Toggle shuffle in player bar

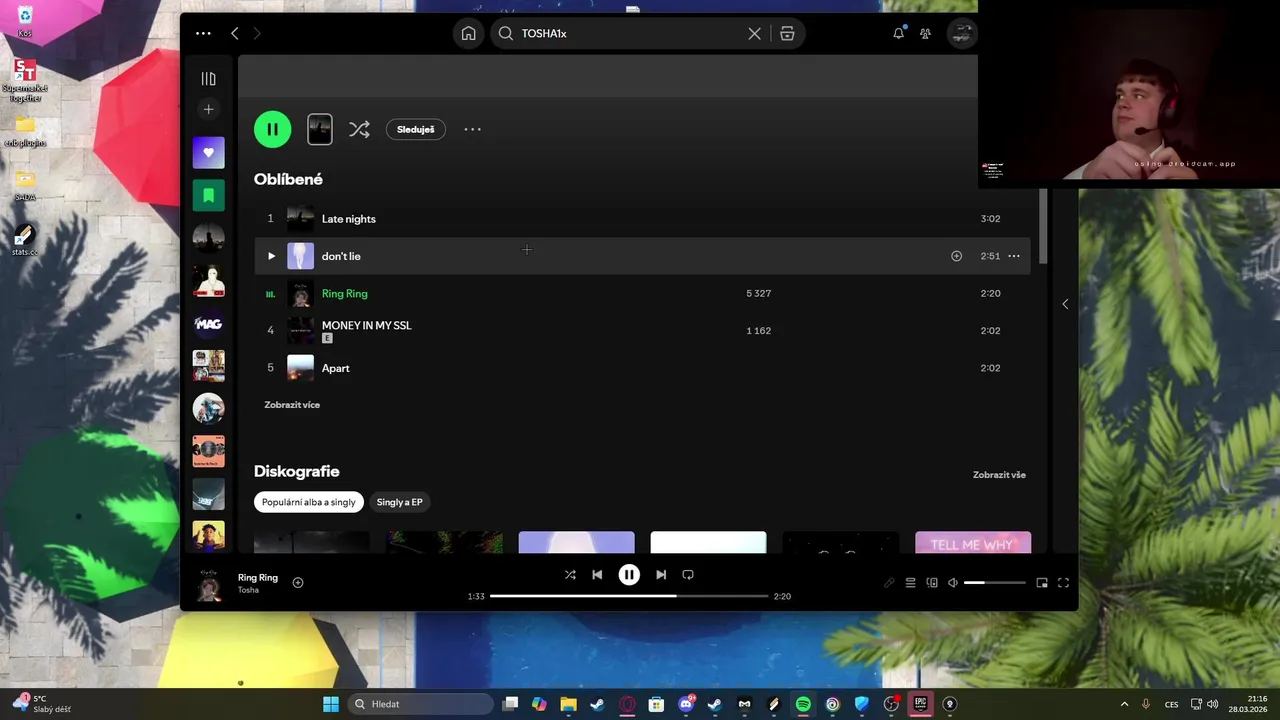[570, 575]
